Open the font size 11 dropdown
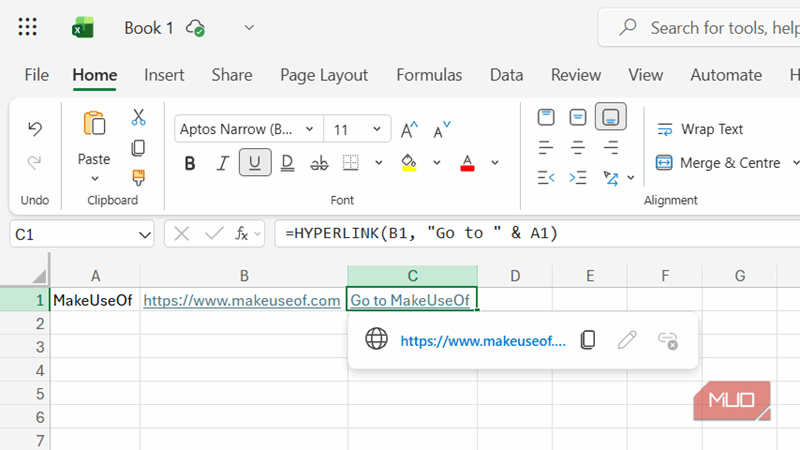The height and width of the screenshot is (450, 800). 377,129
